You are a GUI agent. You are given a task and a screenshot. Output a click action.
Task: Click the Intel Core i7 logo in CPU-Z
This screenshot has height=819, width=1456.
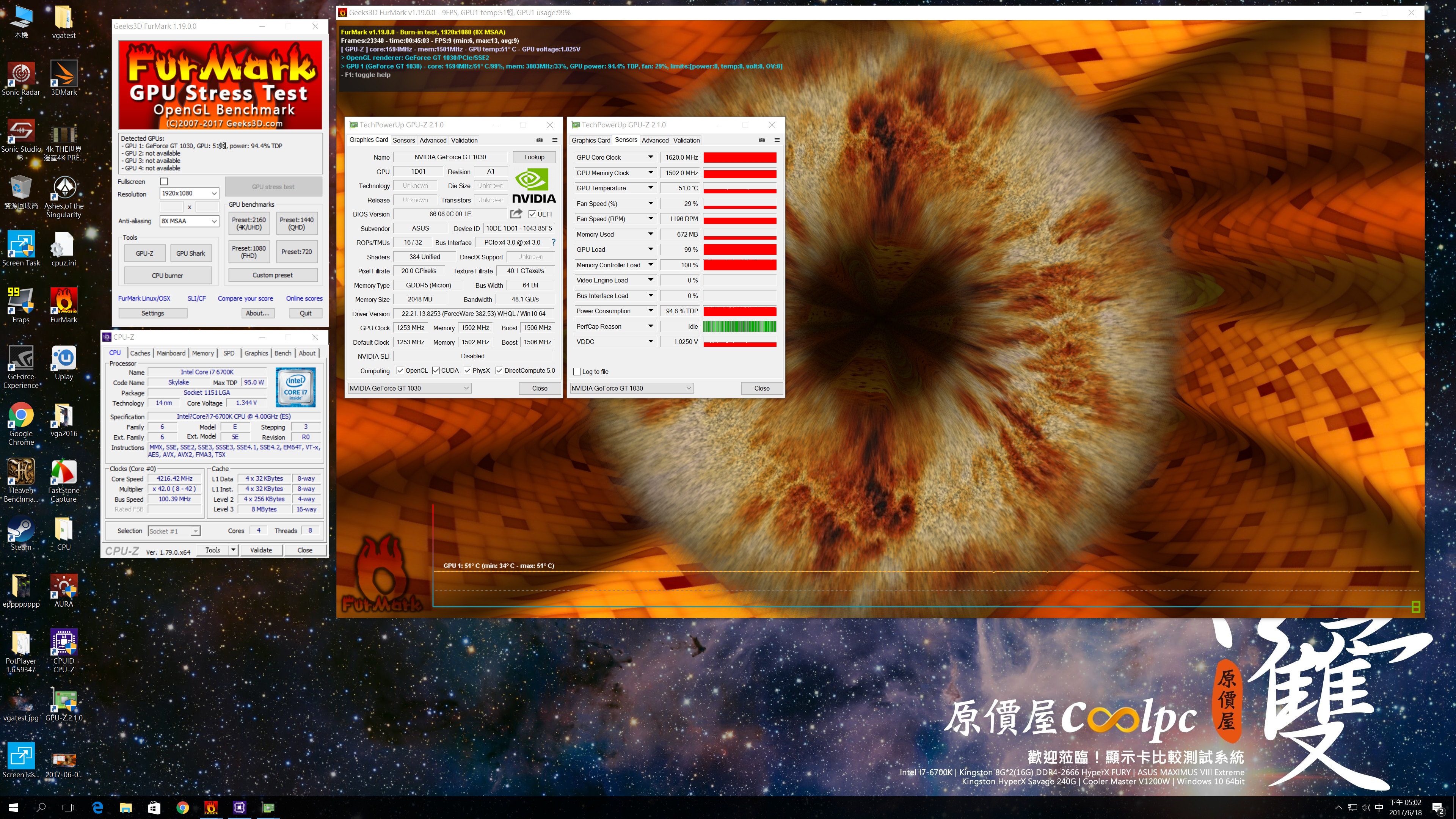pos(296,388)
